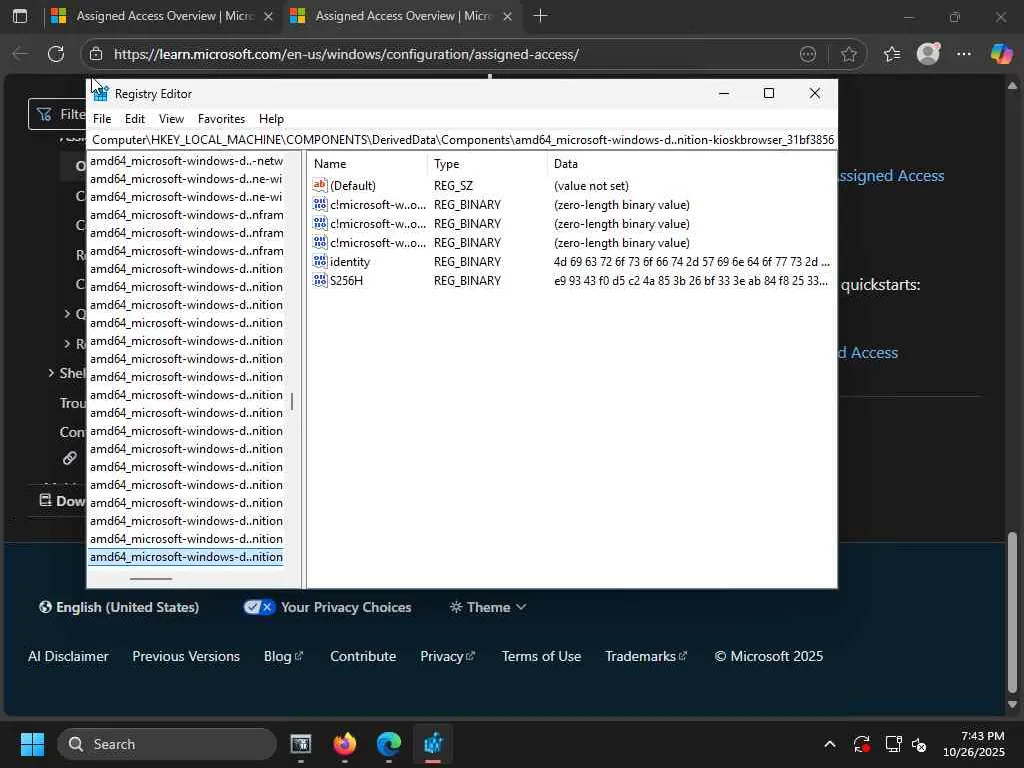Click the Registry Editor title bar icon

[x=101, y=93]
